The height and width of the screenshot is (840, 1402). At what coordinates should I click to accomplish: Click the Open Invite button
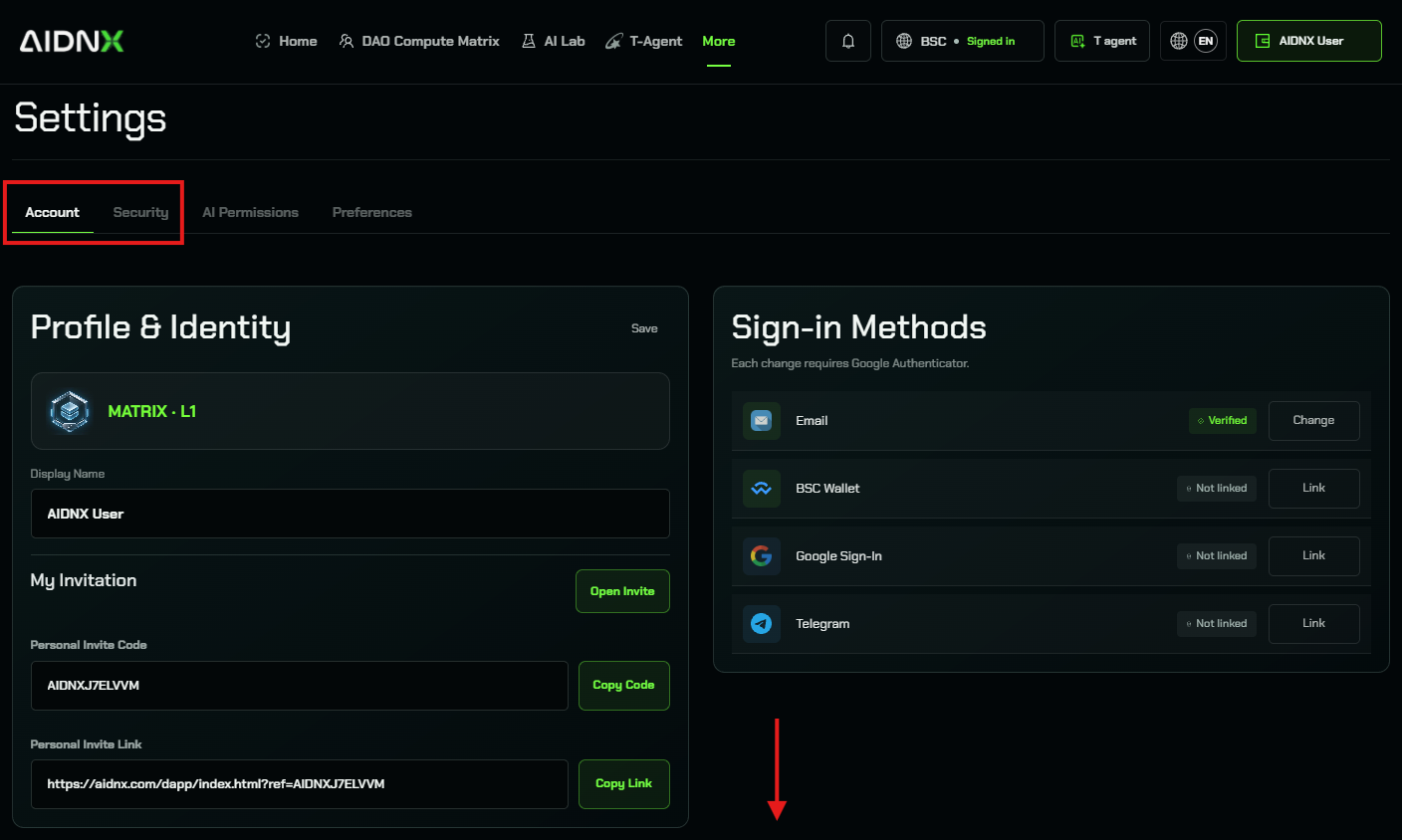pyautogui.click(x=622, y=591)
